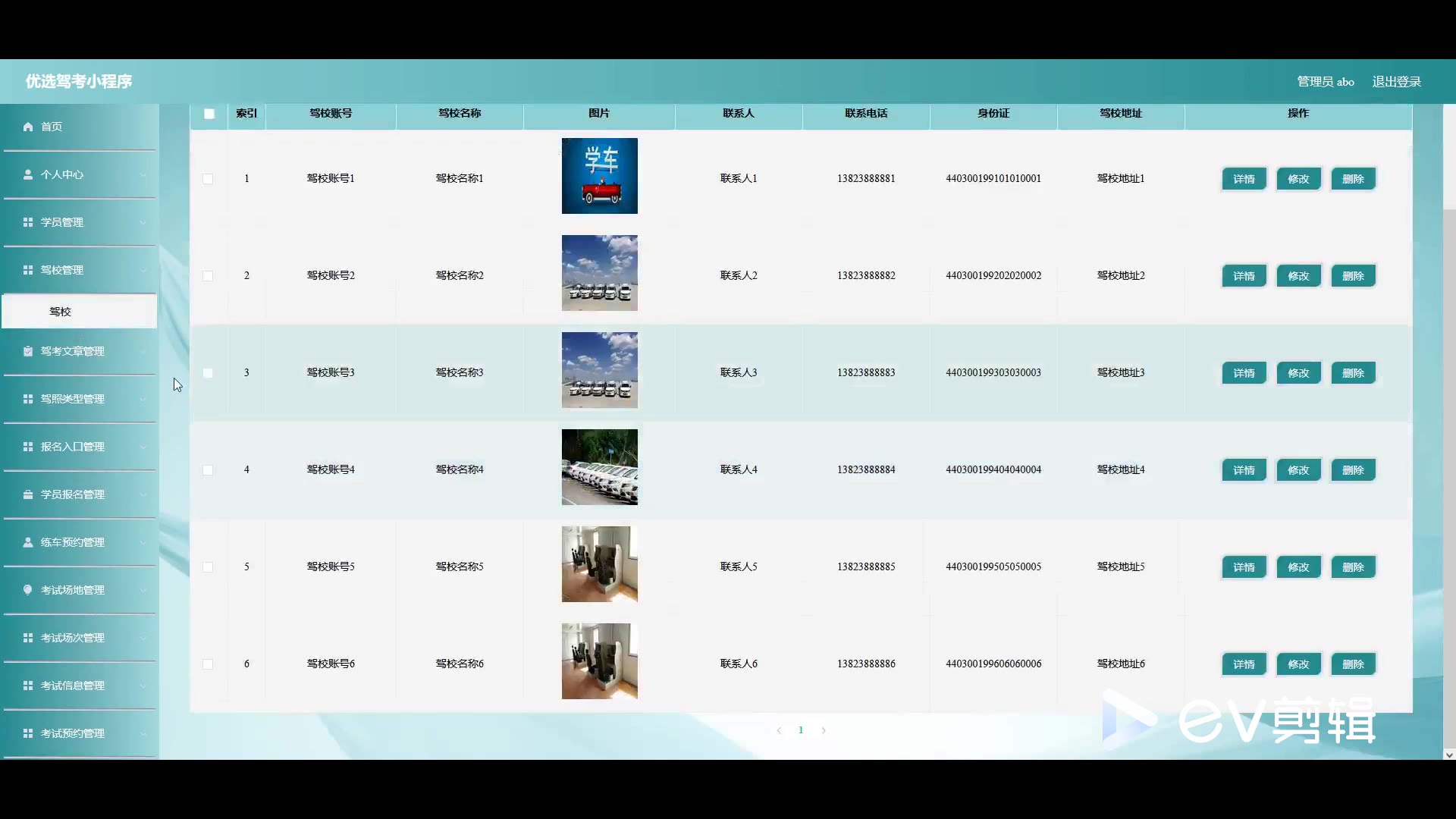Image resolution: width=1456 pixels, height=819 pixels.
Task: Click 删除 button for 驾校账号5
Action: [x=1353, y=567]
